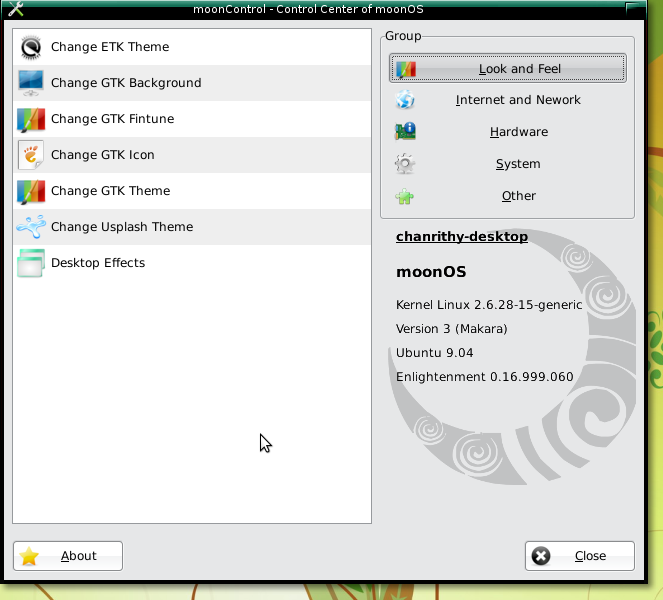Image resolution: width=663 pixels, height=600 pixels.
Task: Select the Look and Feel group
Action: tap(507, 68)
